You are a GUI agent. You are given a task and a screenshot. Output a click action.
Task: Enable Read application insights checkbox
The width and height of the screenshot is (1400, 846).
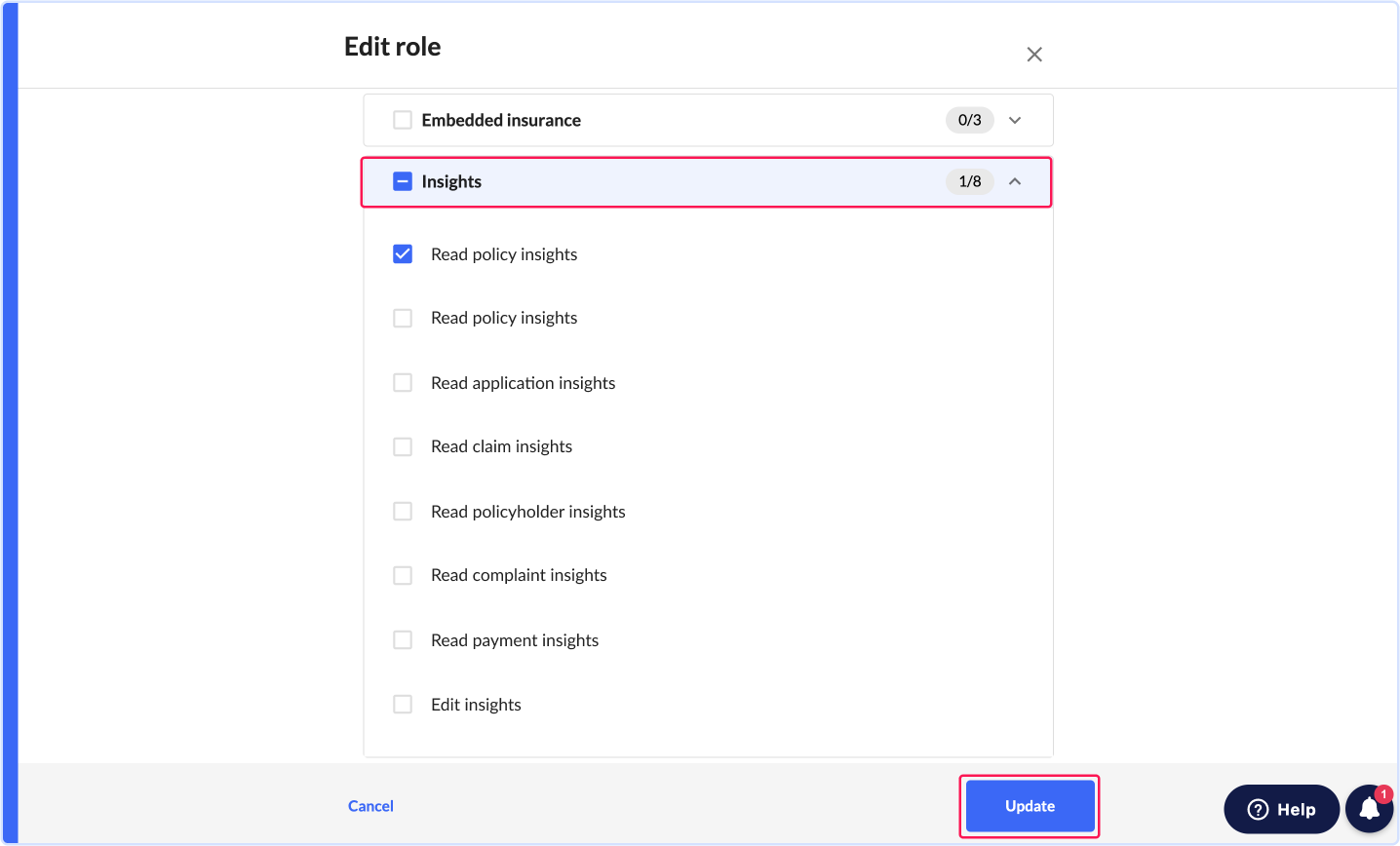click(403, 383)
